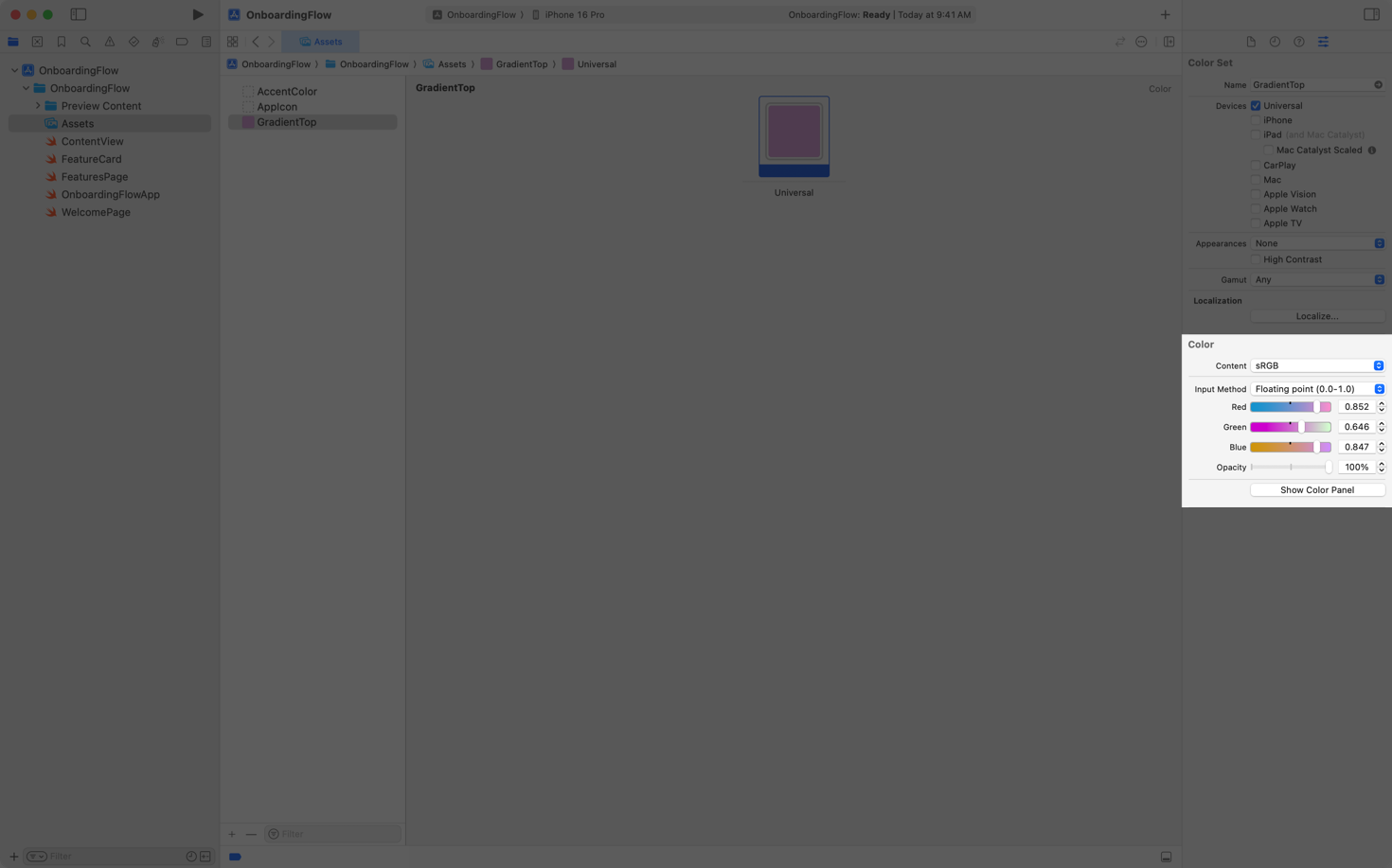This screenshot has height=868, width=1392.
Task: Open the Quick Help inspector question icon
Action: [1298, 42]
